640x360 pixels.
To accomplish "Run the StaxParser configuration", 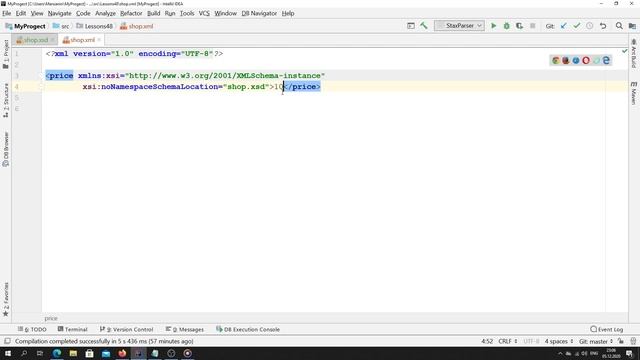I will 493,26.
